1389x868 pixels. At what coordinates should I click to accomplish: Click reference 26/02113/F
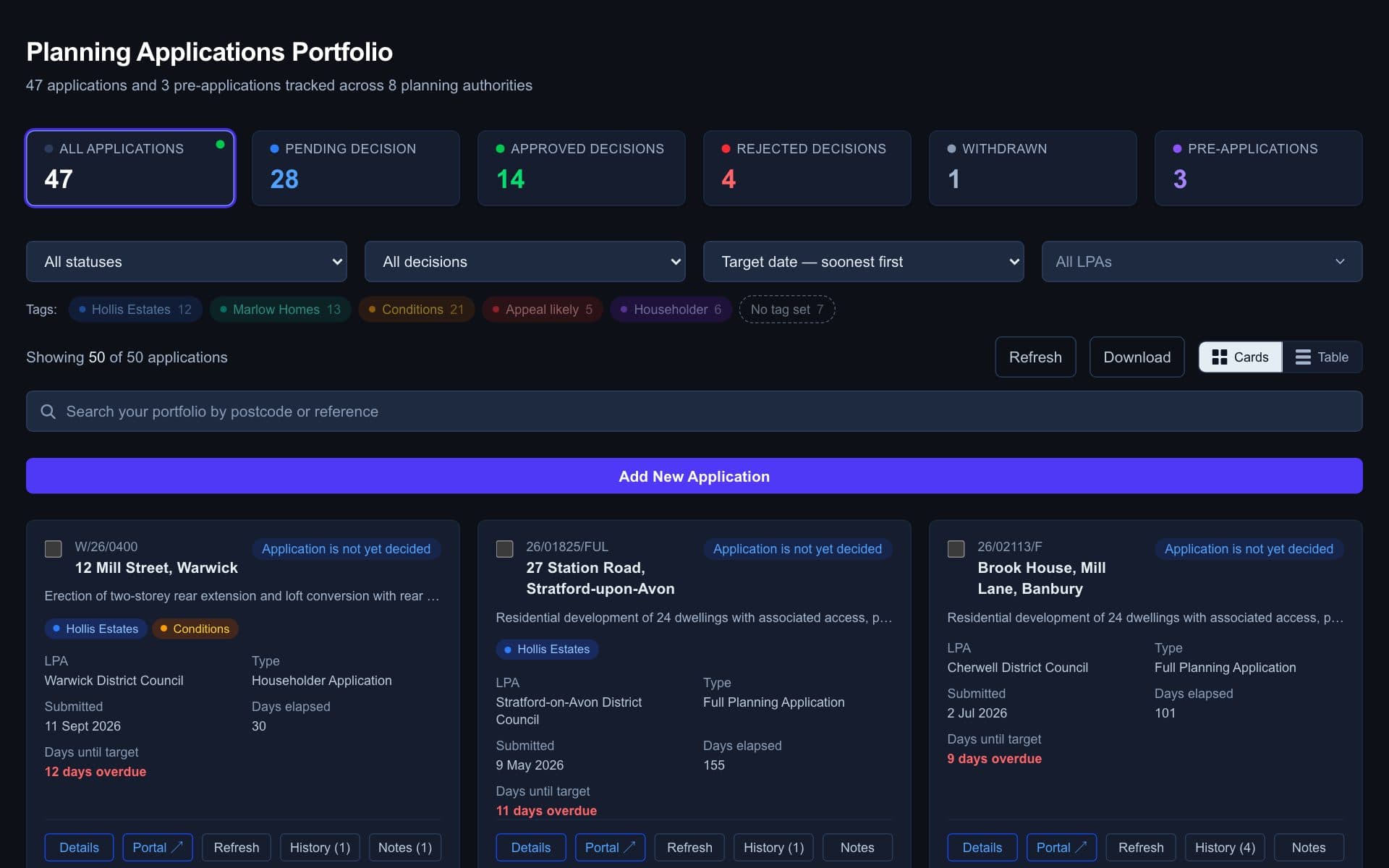1010,547
